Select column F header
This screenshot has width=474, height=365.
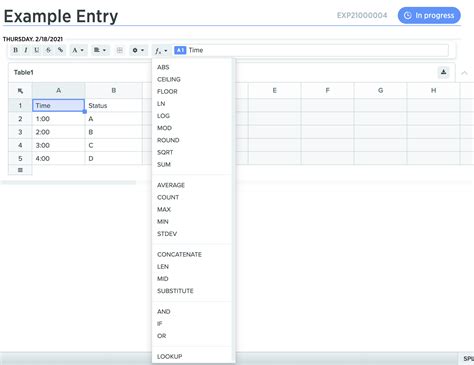327,91
